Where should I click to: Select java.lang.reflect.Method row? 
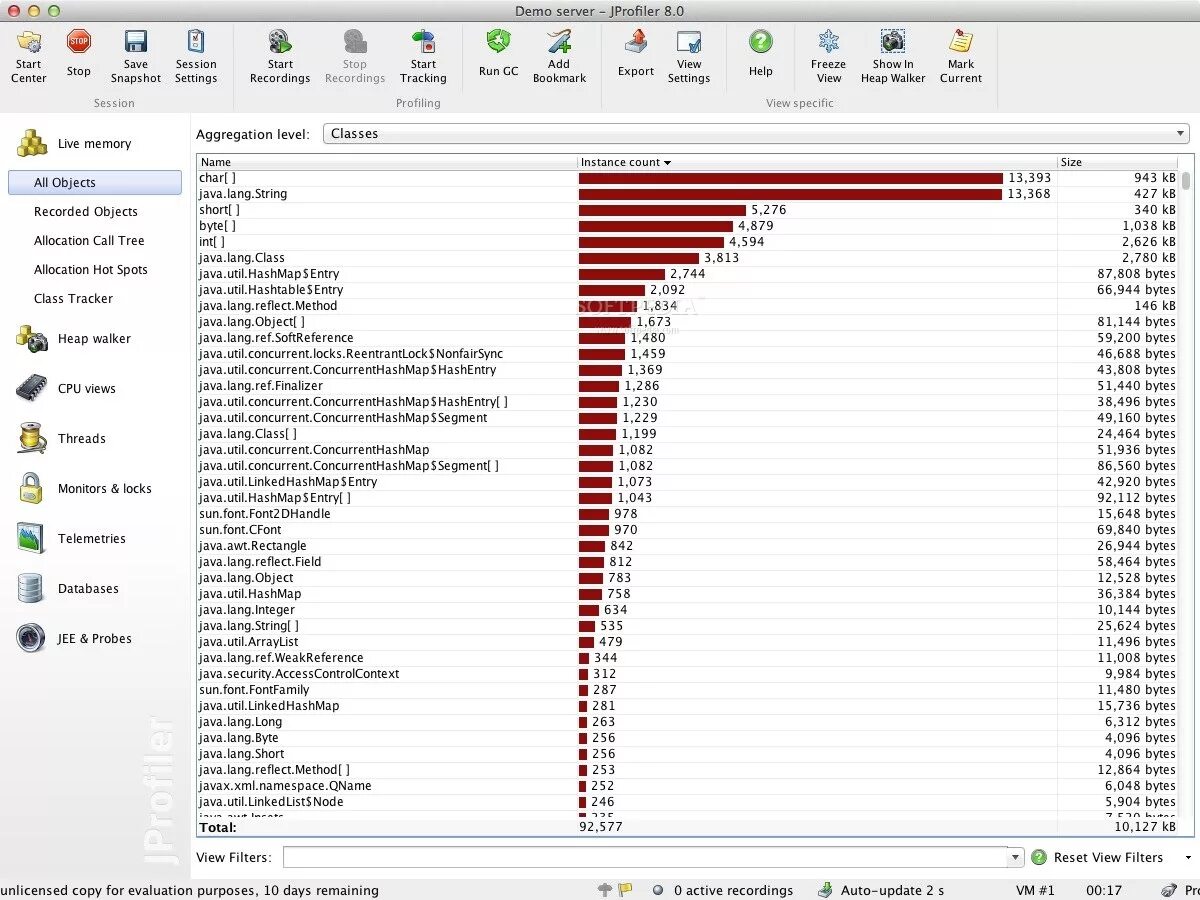pos(688,306)
